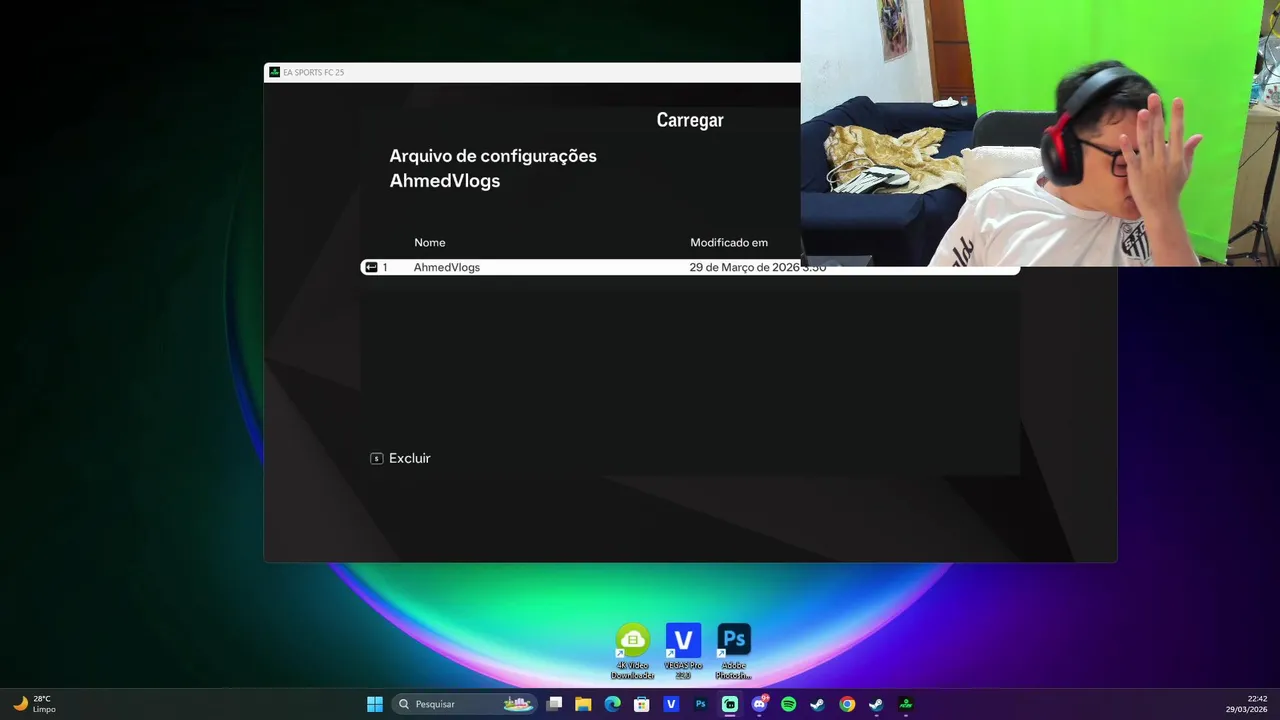The width and height of the screenshot is (1280, 720).
Task: Switch to EA SPORTS FC taskbar icon
Action: point(905,704)
